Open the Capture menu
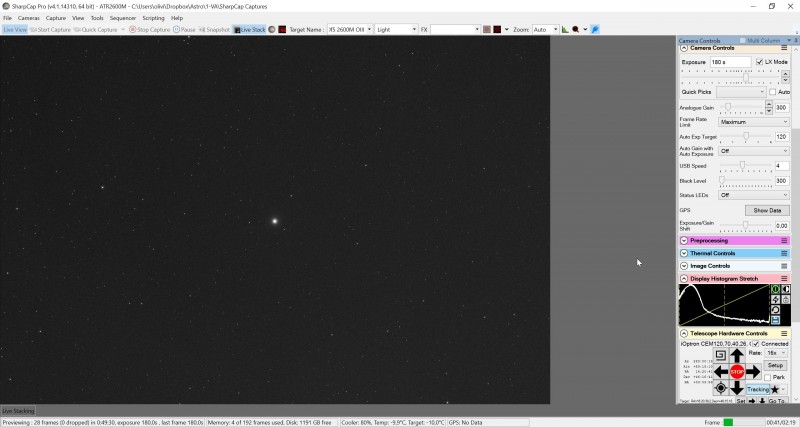 56,18
